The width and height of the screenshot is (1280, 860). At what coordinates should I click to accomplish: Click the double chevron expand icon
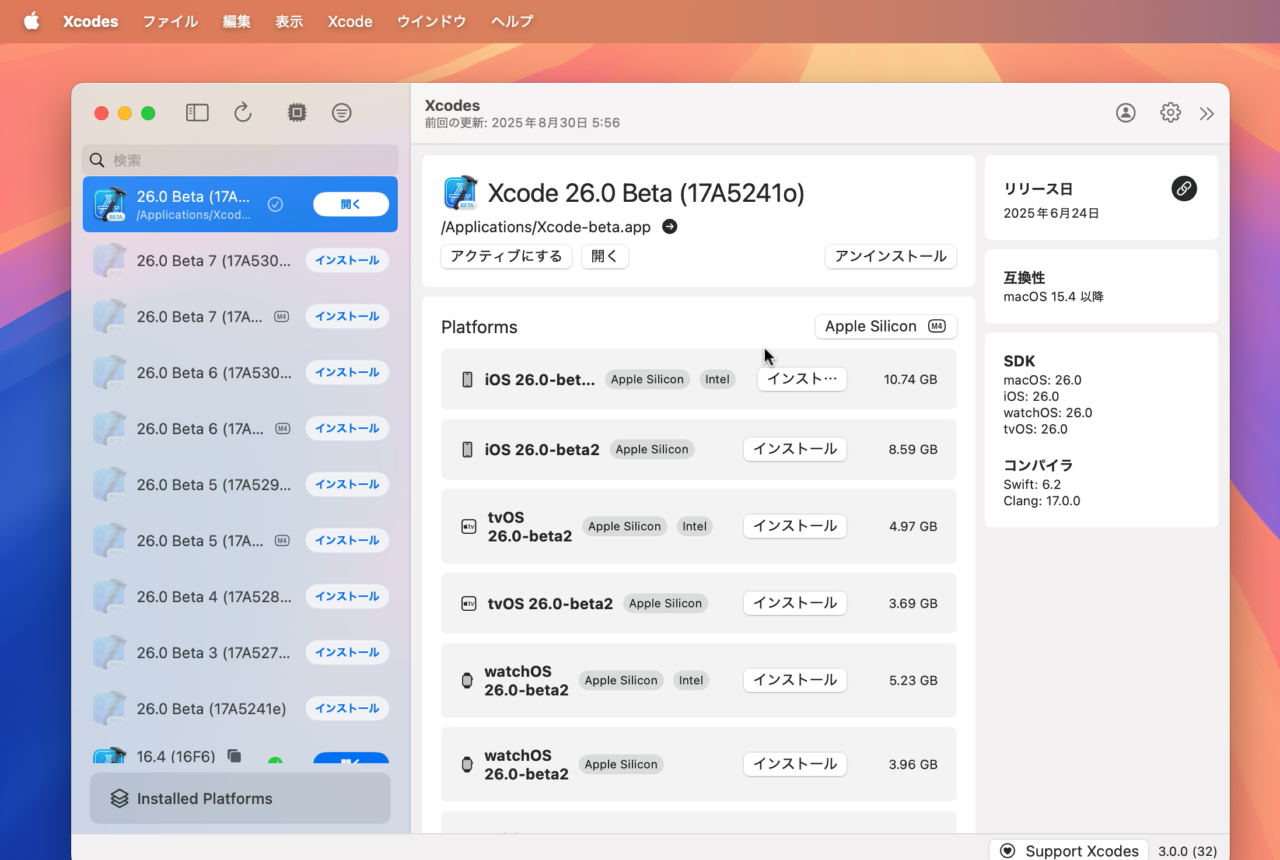pos(1206,113)
